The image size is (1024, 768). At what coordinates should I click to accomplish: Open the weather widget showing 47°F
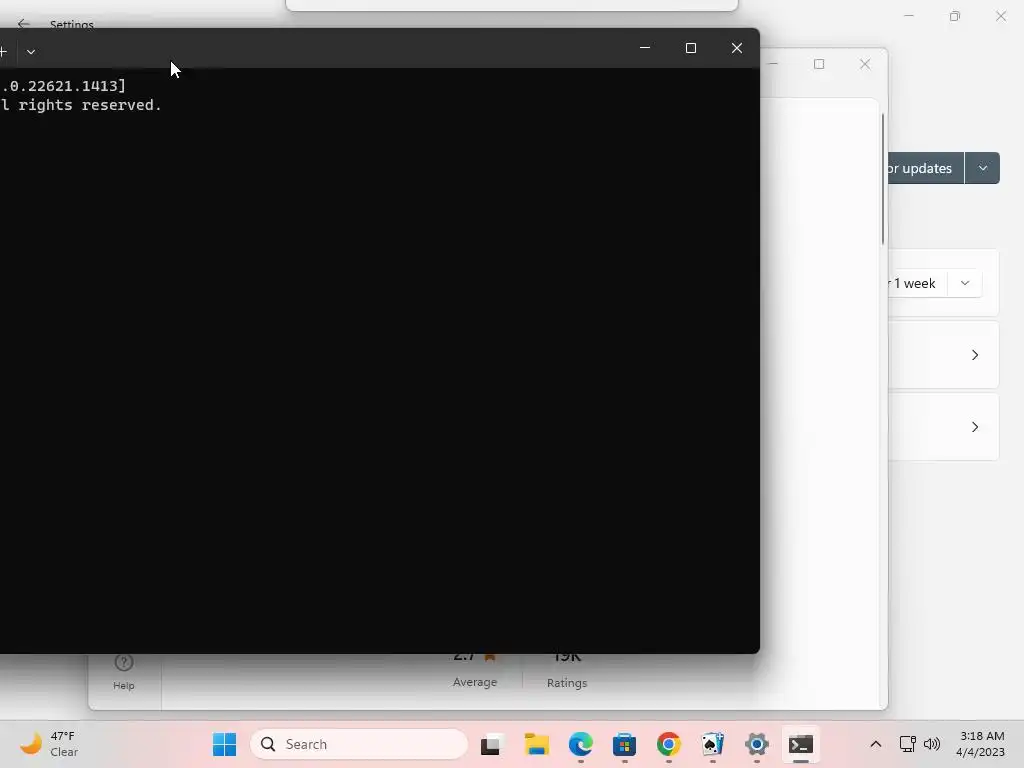tap(49, 744)
